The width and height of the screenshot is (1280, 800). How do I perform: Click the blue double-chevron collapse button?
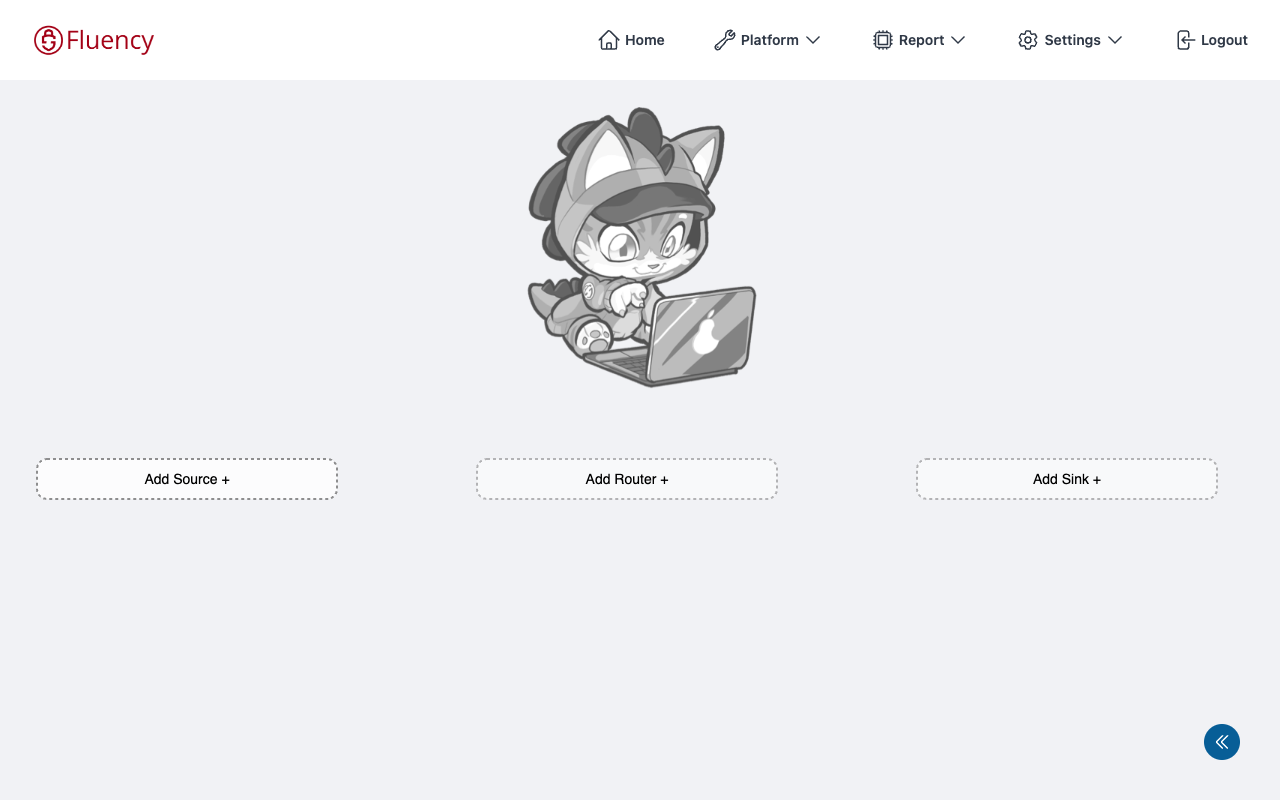pos(1222,742)
